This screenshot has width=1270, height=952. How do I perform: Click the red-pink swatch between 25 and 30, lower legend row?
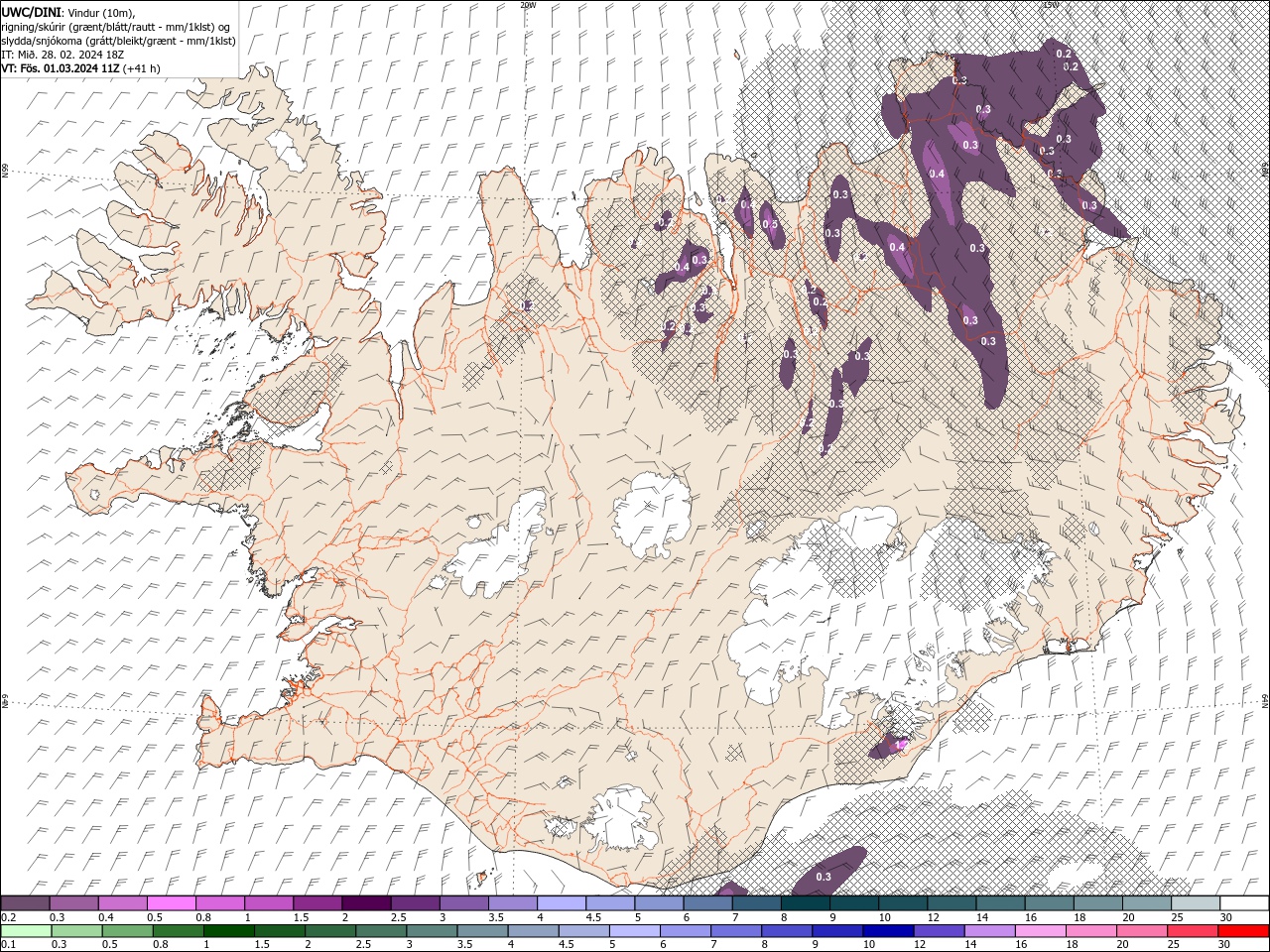coord(1193,931)
